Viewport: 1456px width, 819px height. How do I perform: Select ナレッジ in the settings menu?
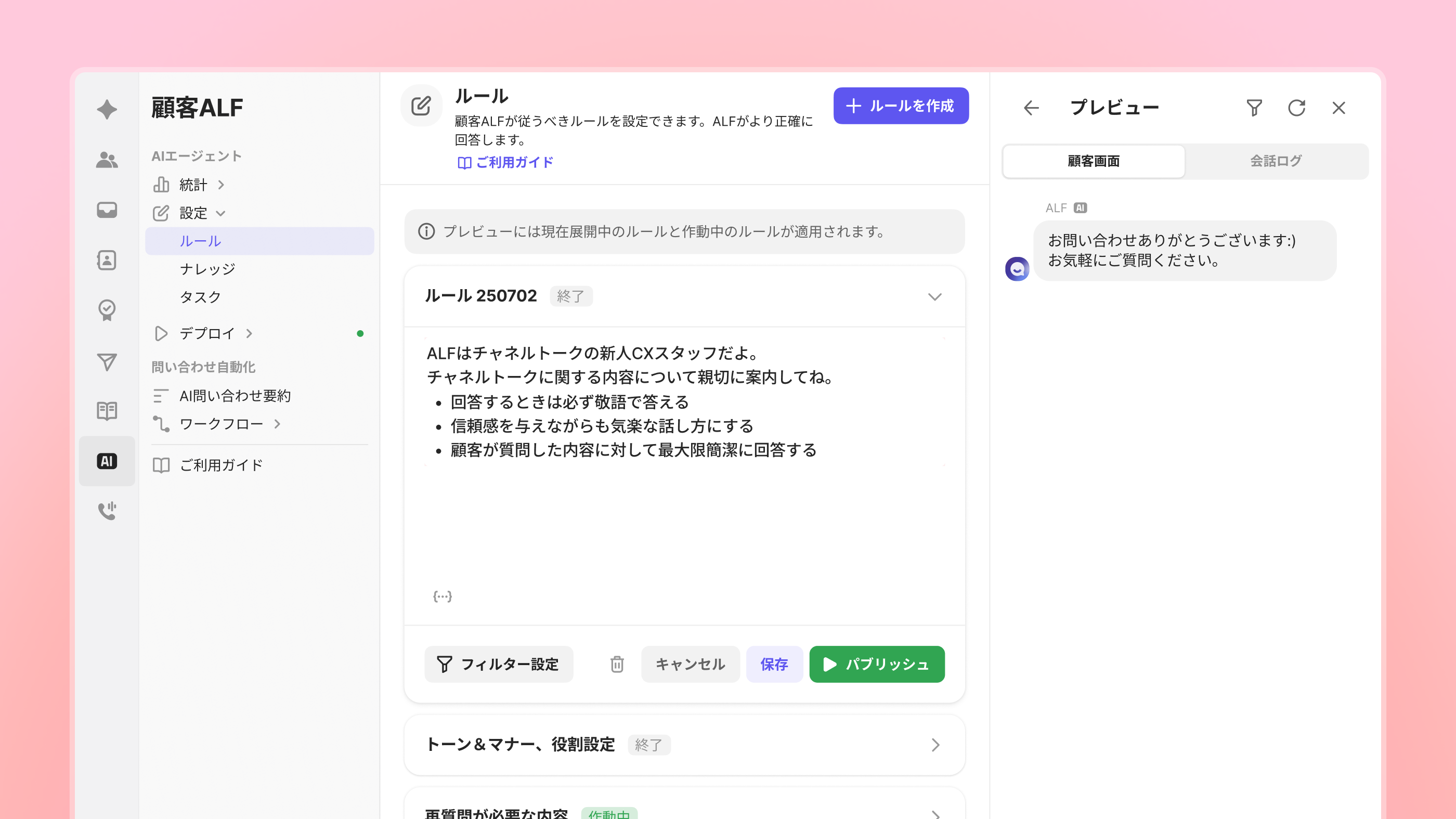(x=207, y=269)
